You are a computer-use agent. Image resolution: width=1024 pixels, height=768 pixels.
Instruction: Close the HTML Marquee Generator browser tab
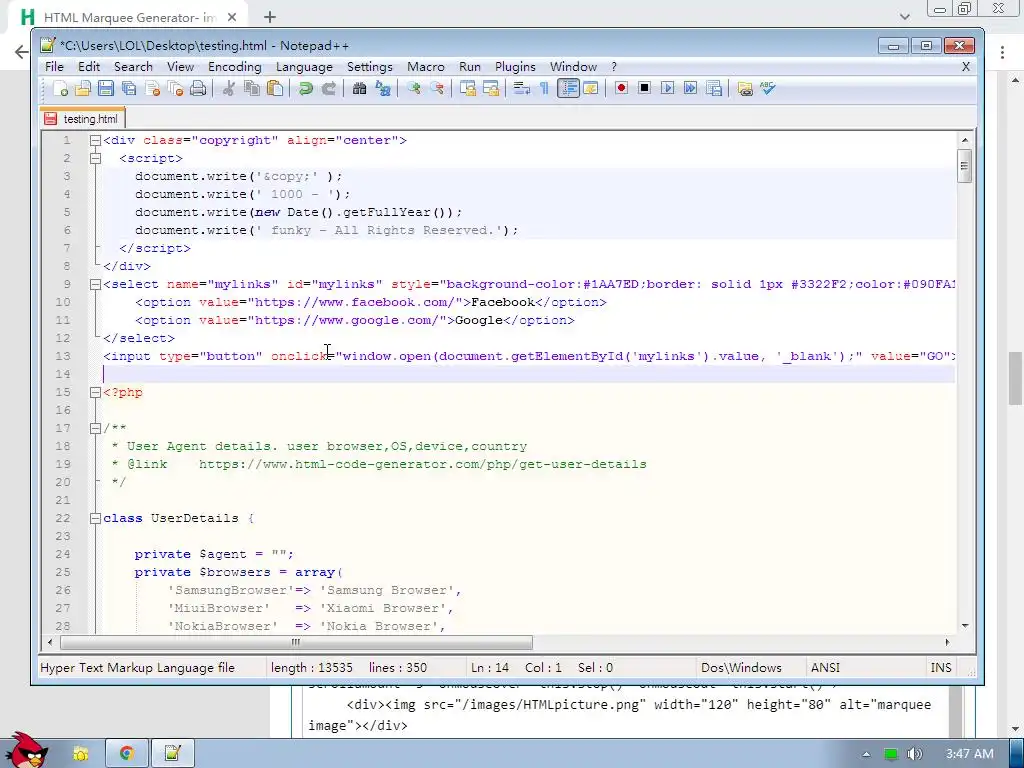[x=231, y=18]
